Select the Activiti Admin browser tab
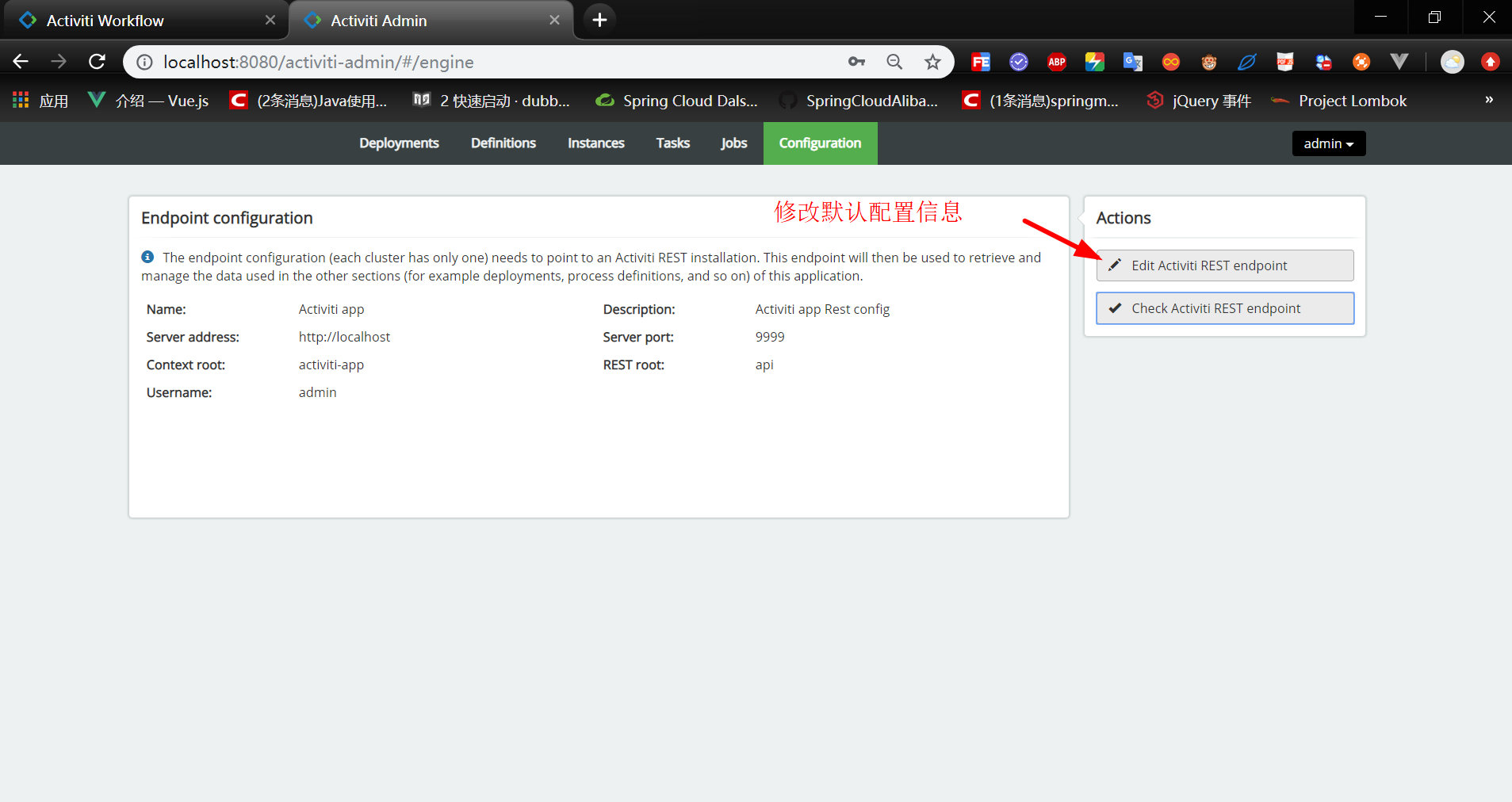The width and height of the screenshot is (1512, 802). [432, 21]
